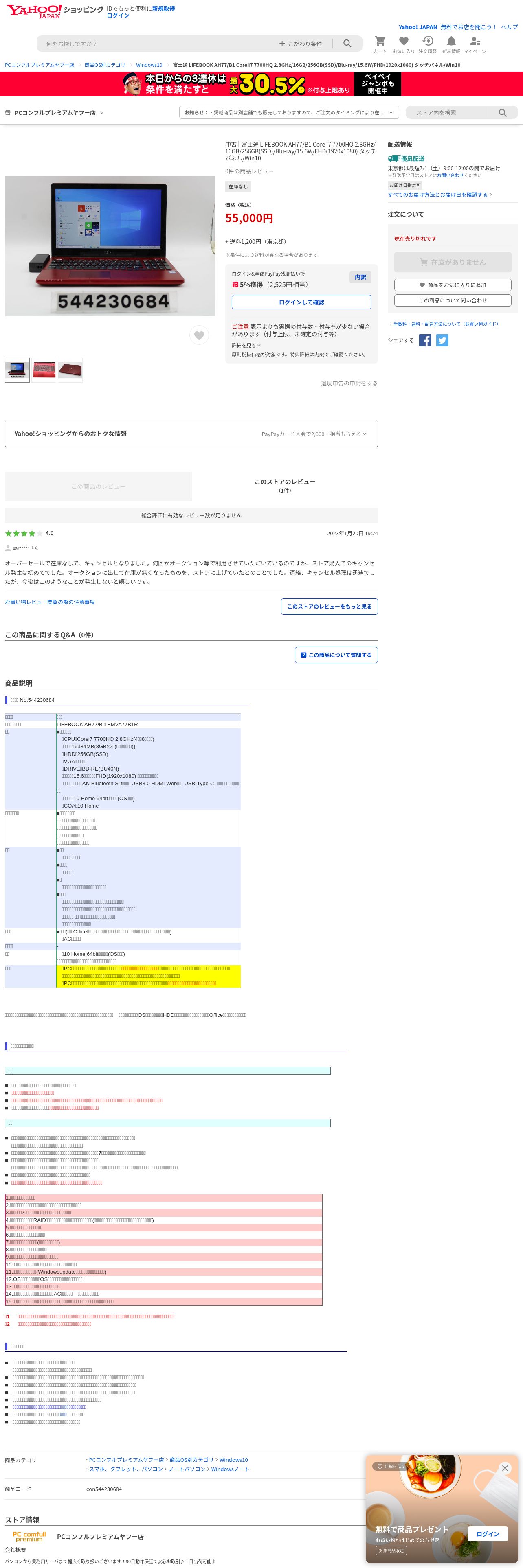Click このストアのレビューをもっと見る button
This screenshot has width=523, height=1568.
click(x=330, y=606)
